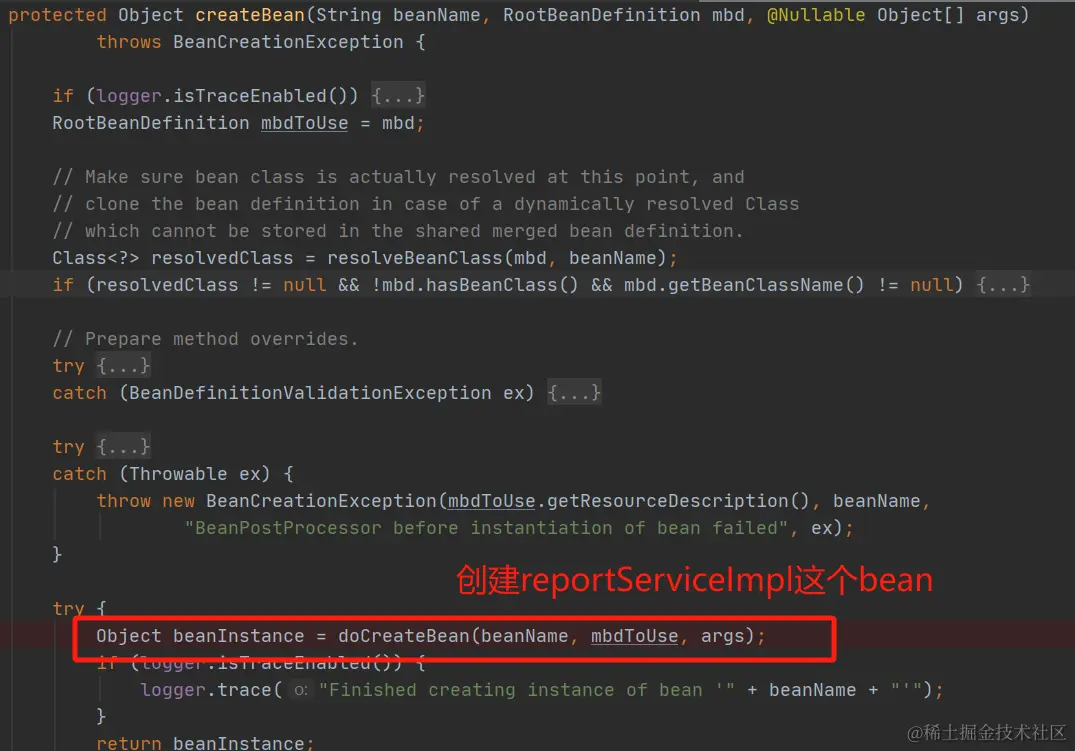Expand the first folded try block

tap(123, 366)
